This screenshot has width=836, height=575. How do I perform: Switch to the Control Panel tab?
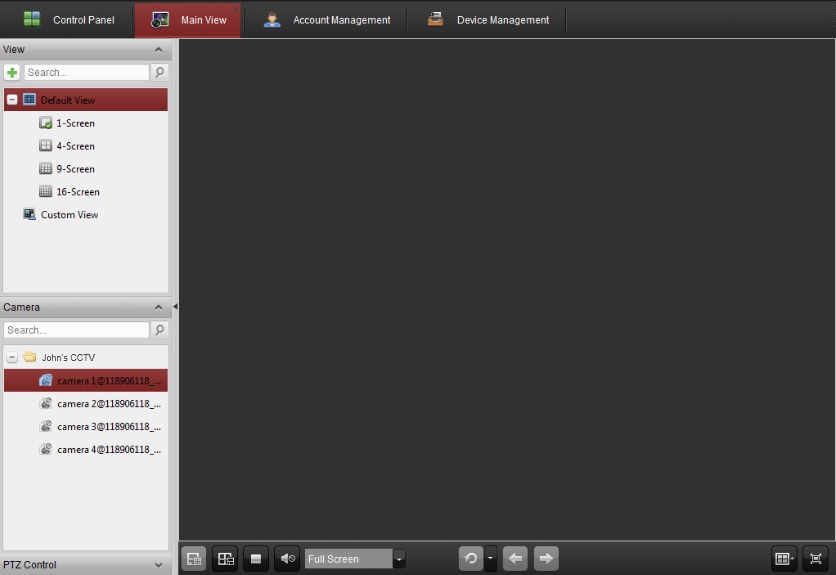pyautogui.click(x=69, y=20)
